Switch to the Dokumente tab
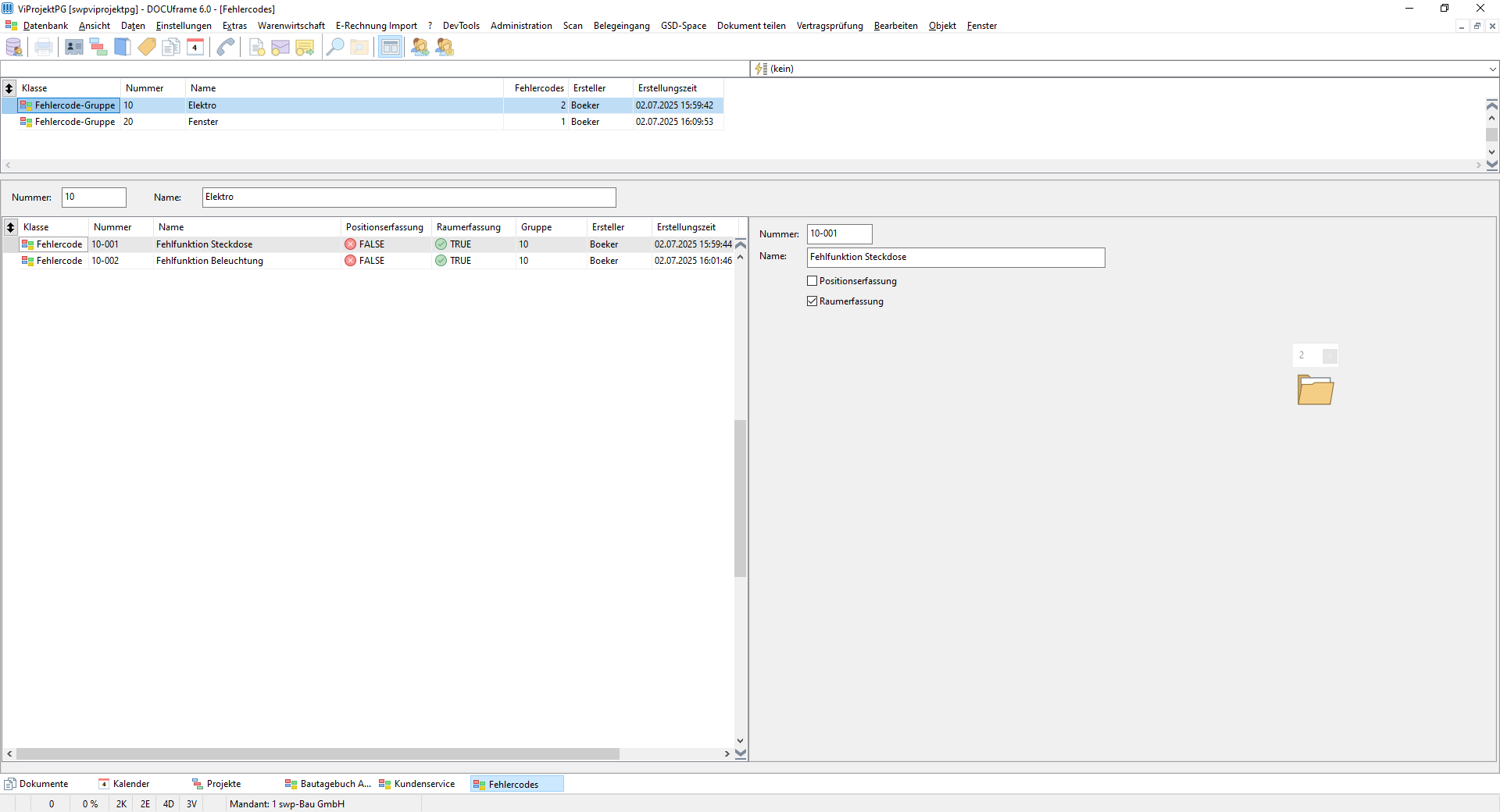The width and height of the screenshot is (1500, 812). [37, 784]
